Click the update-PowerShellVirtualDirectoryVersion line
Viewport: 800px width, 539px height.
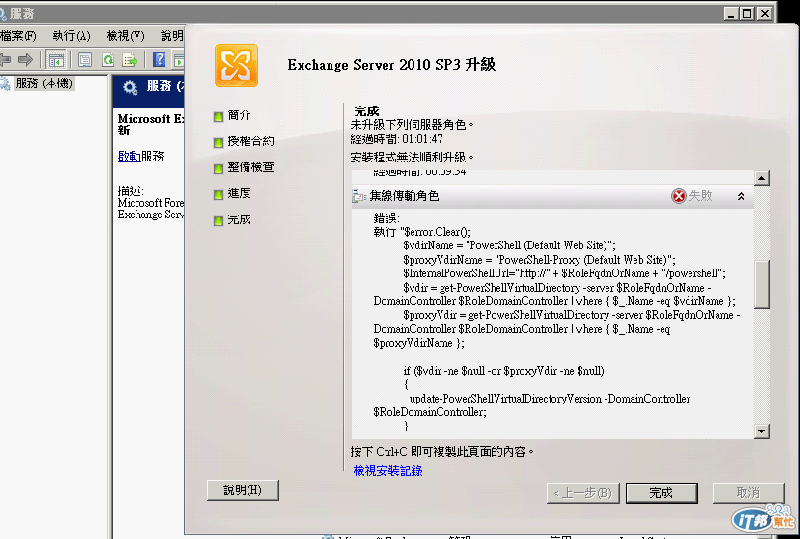click(x=550, y=399)
